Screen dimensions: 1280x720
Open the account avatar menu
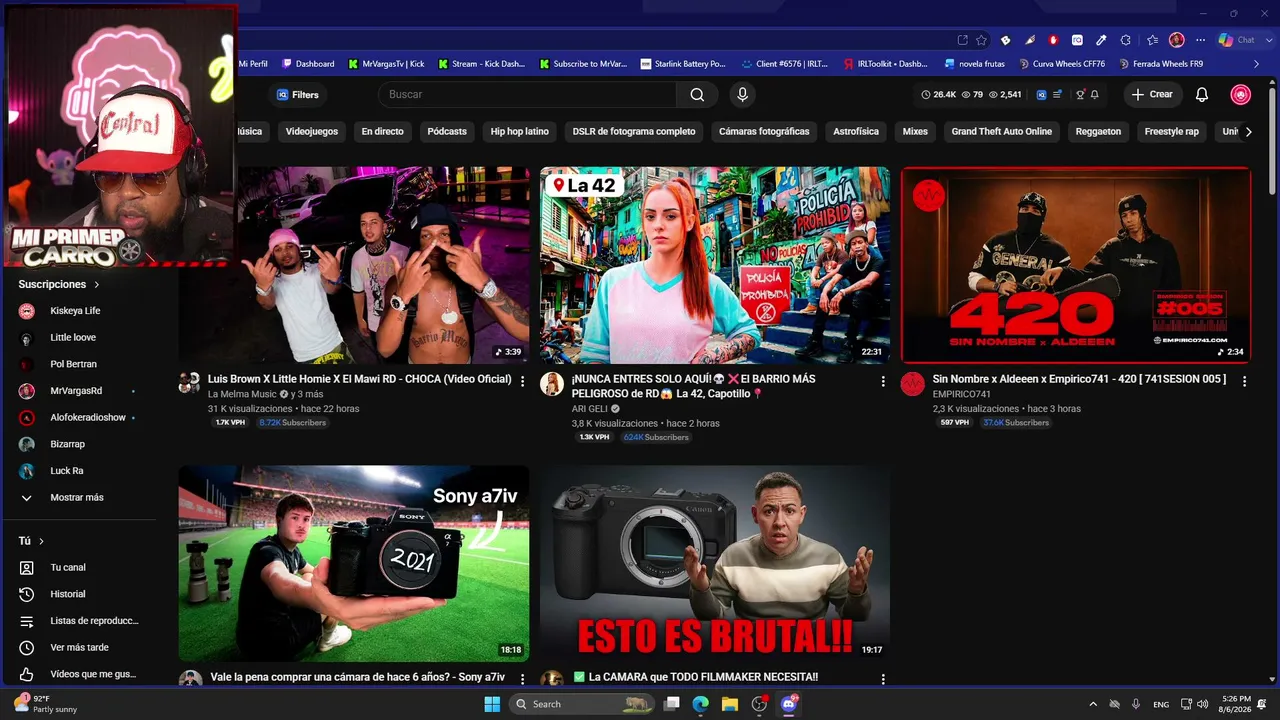[1241, 95]
